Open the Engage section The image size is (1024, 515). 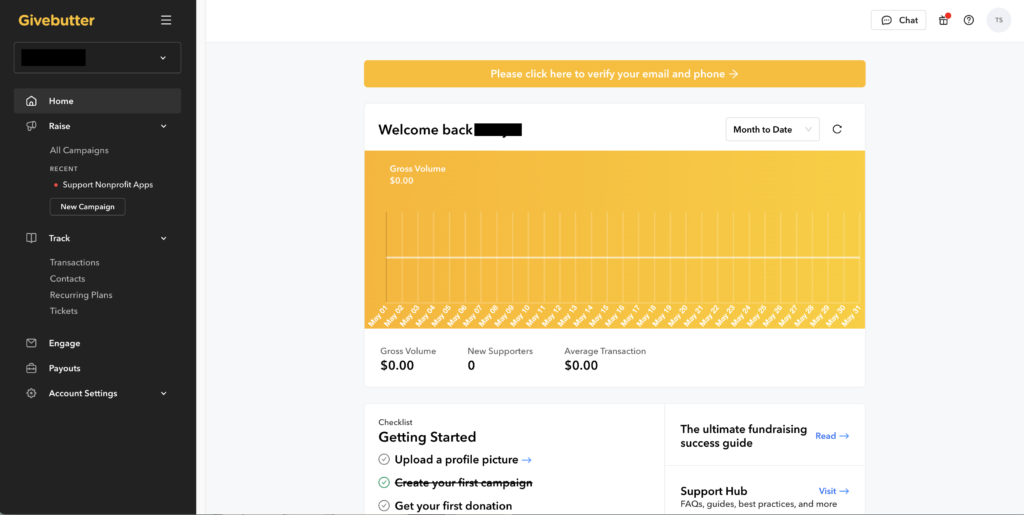click(64, 343)
